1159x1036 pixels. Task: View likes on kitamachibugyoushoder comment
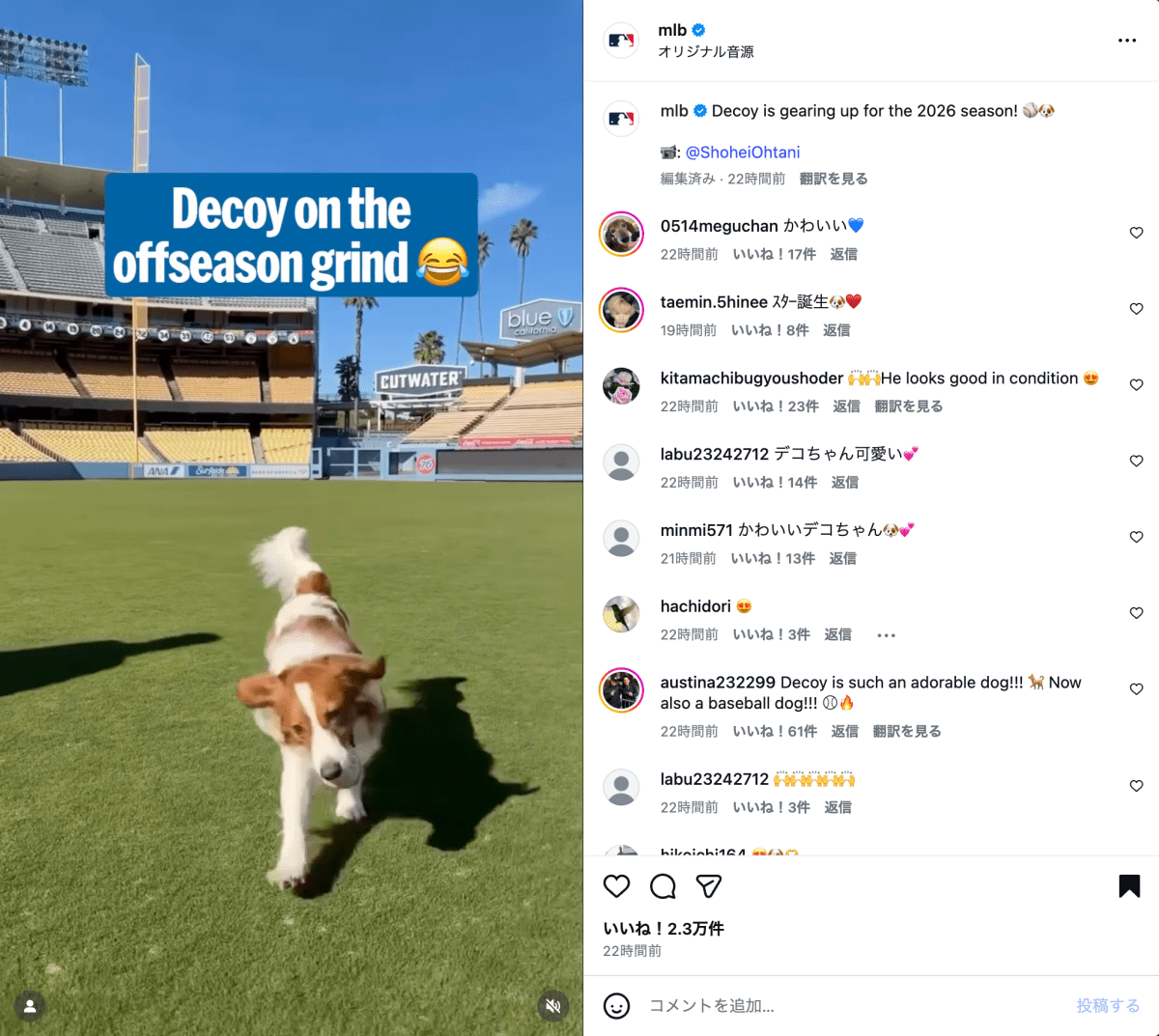pos(776,406)
